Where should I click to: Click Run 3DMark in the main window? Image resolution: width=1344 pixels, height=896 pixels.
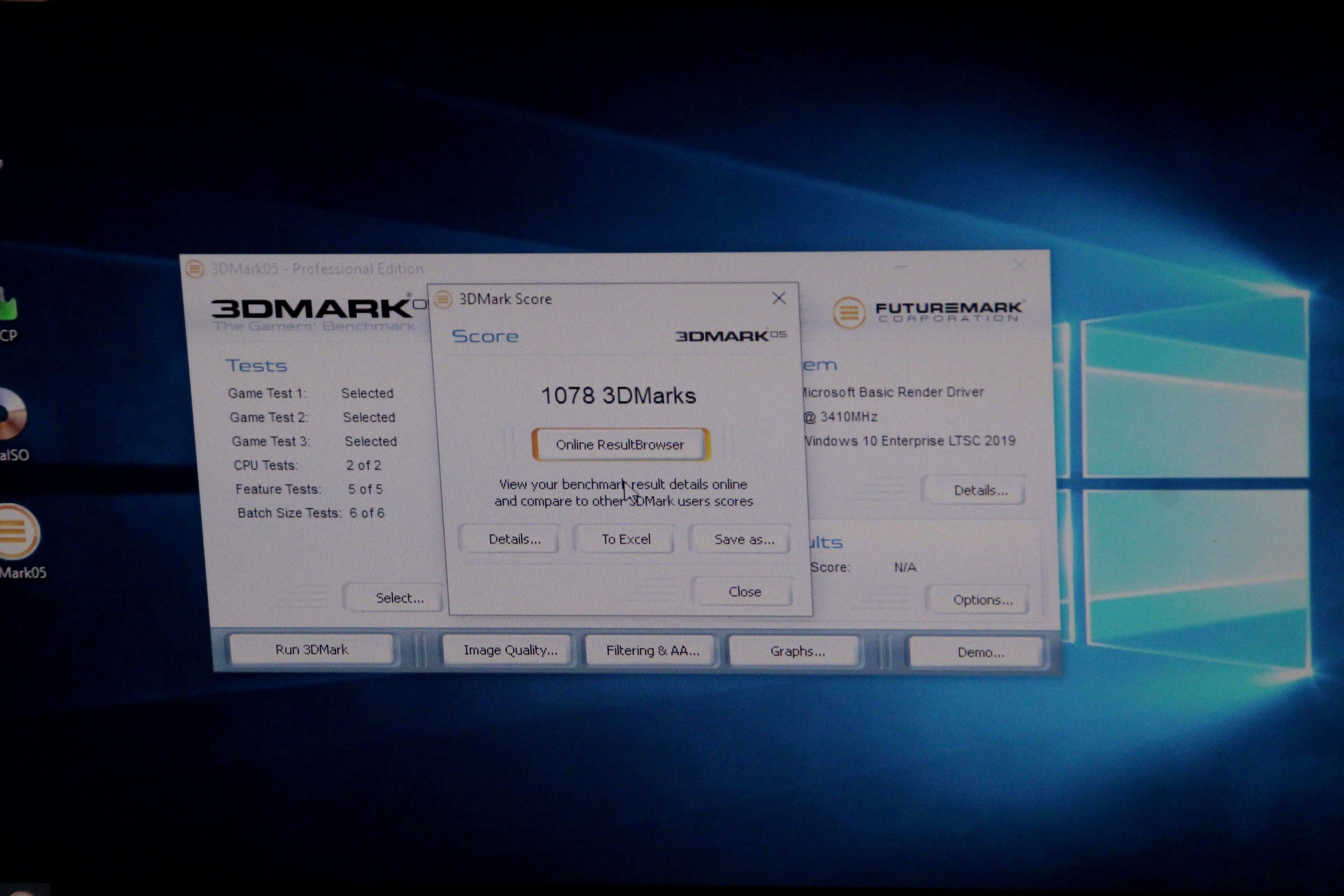(311, 649)
